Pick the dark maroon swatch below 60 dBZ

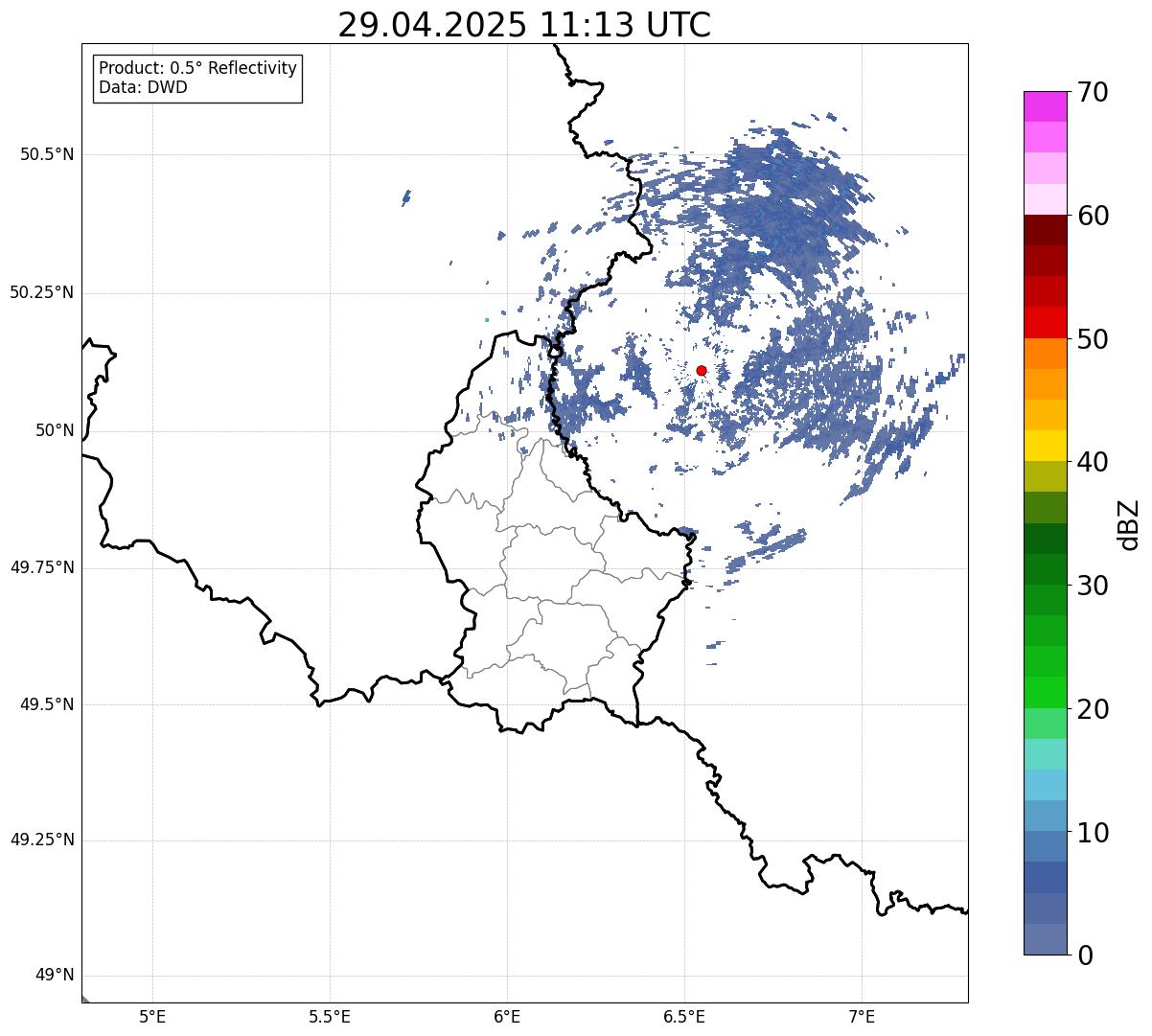click(x=1046, y=230)
